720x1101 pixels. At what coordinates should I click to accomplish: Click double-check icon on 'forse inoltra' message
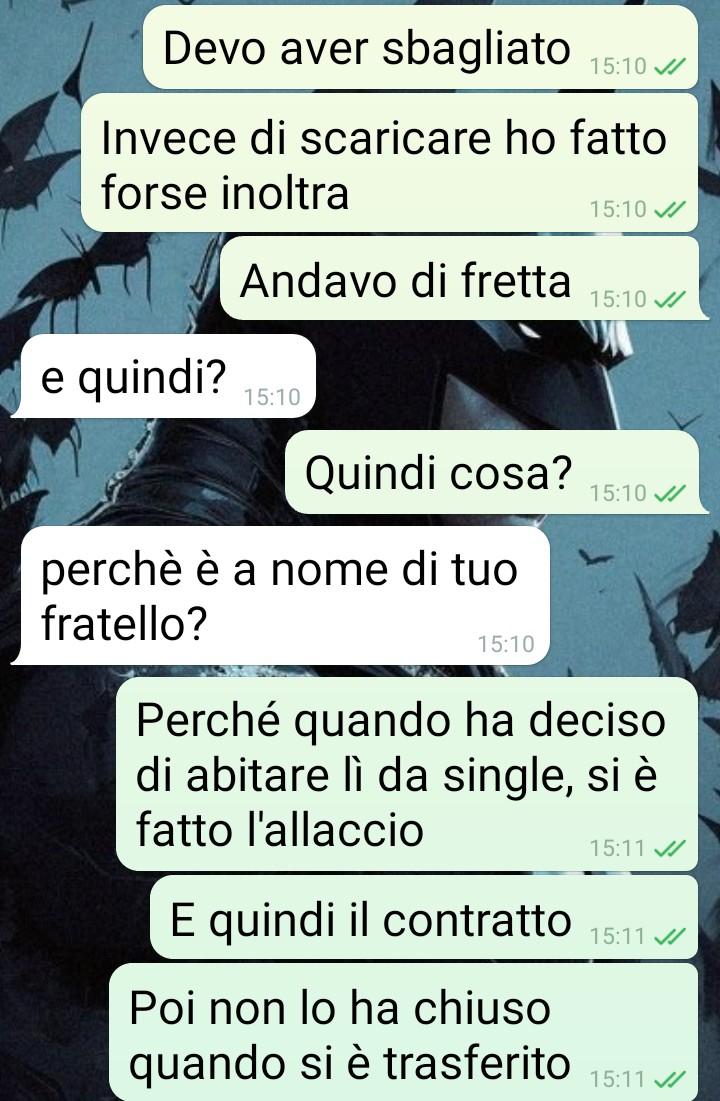(x=669, y=210)
